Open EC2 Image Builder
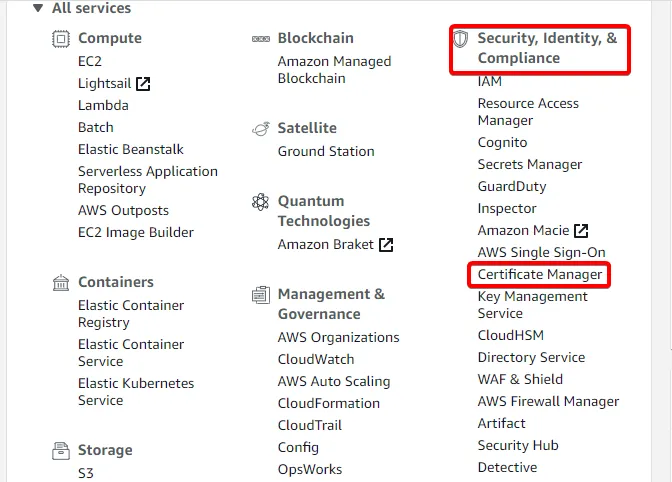This screenshot has width=672, height=482. click(x=136, y=232)
